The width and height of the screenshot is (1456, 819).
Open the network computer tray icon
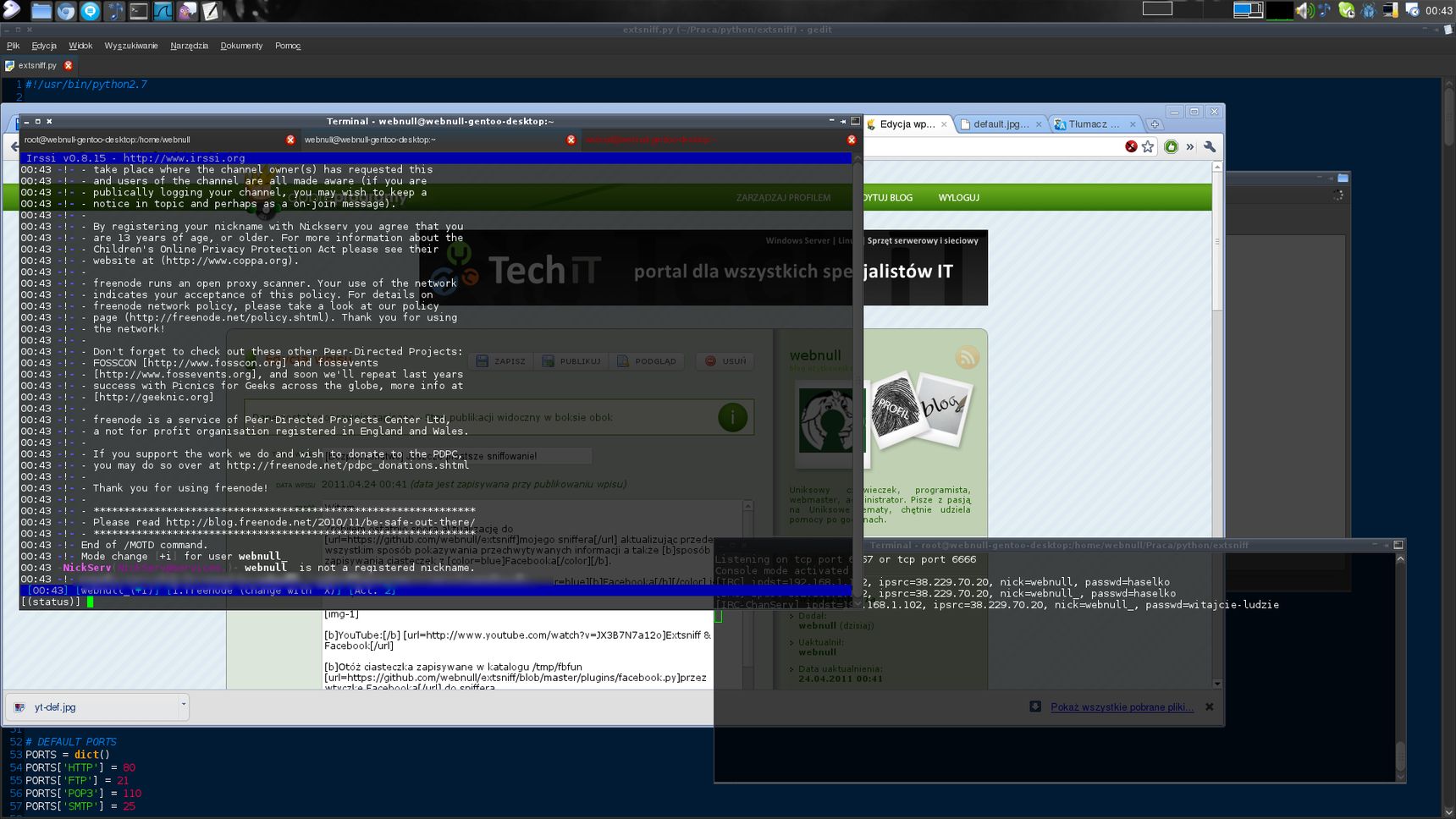point(1390,10)
